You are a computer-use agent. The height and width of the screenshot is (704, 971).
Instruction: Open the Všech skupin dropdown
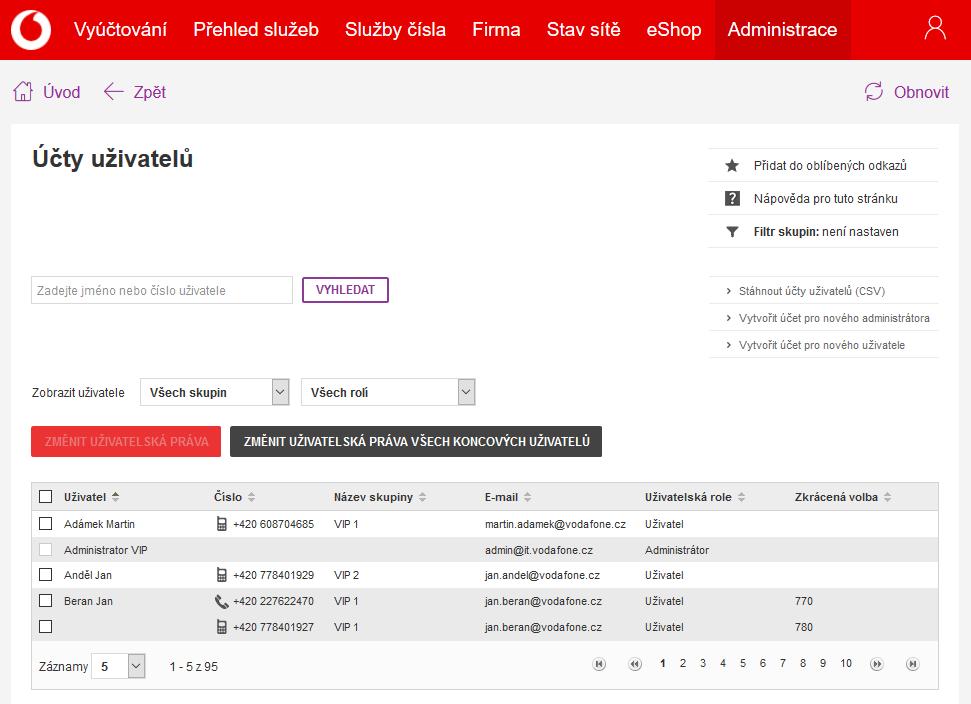pyautogui.click(x=215, y=392)
